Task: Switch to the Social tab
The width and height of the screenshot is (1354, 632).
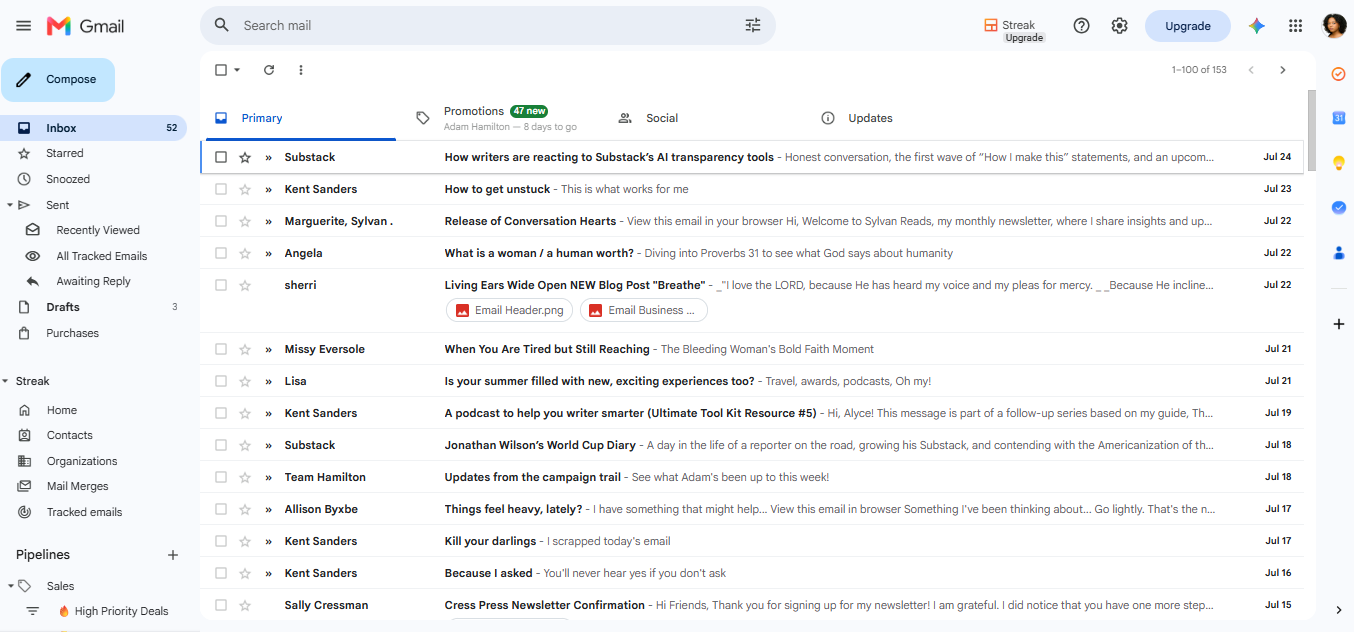Action: tap(703, 118)
